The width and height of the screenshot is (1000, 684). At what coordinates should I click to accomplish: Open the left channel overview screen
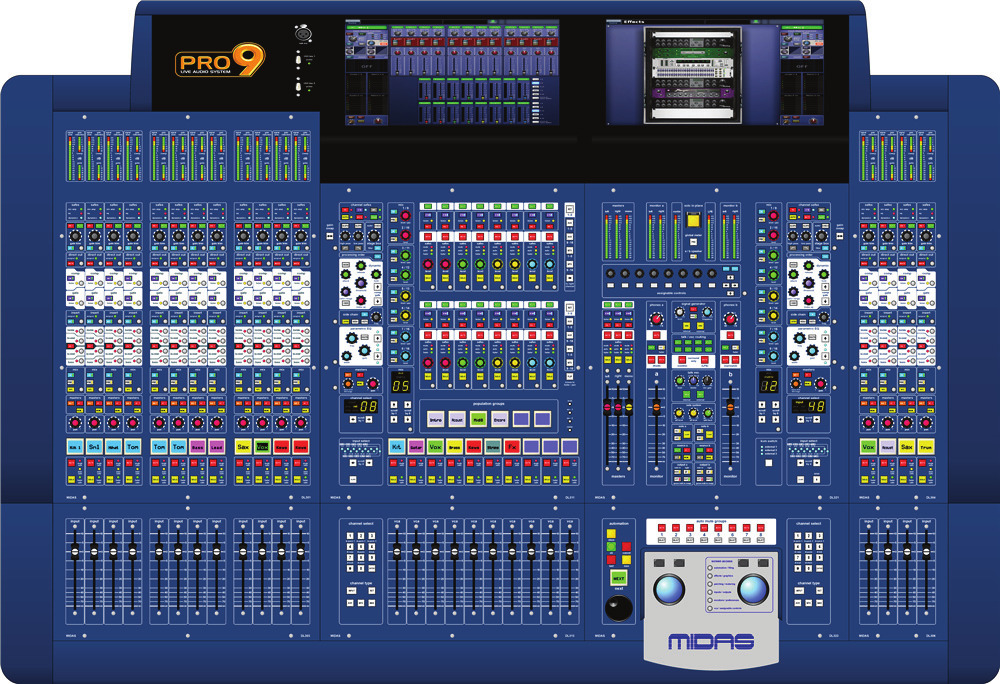(x=452, y=72)
